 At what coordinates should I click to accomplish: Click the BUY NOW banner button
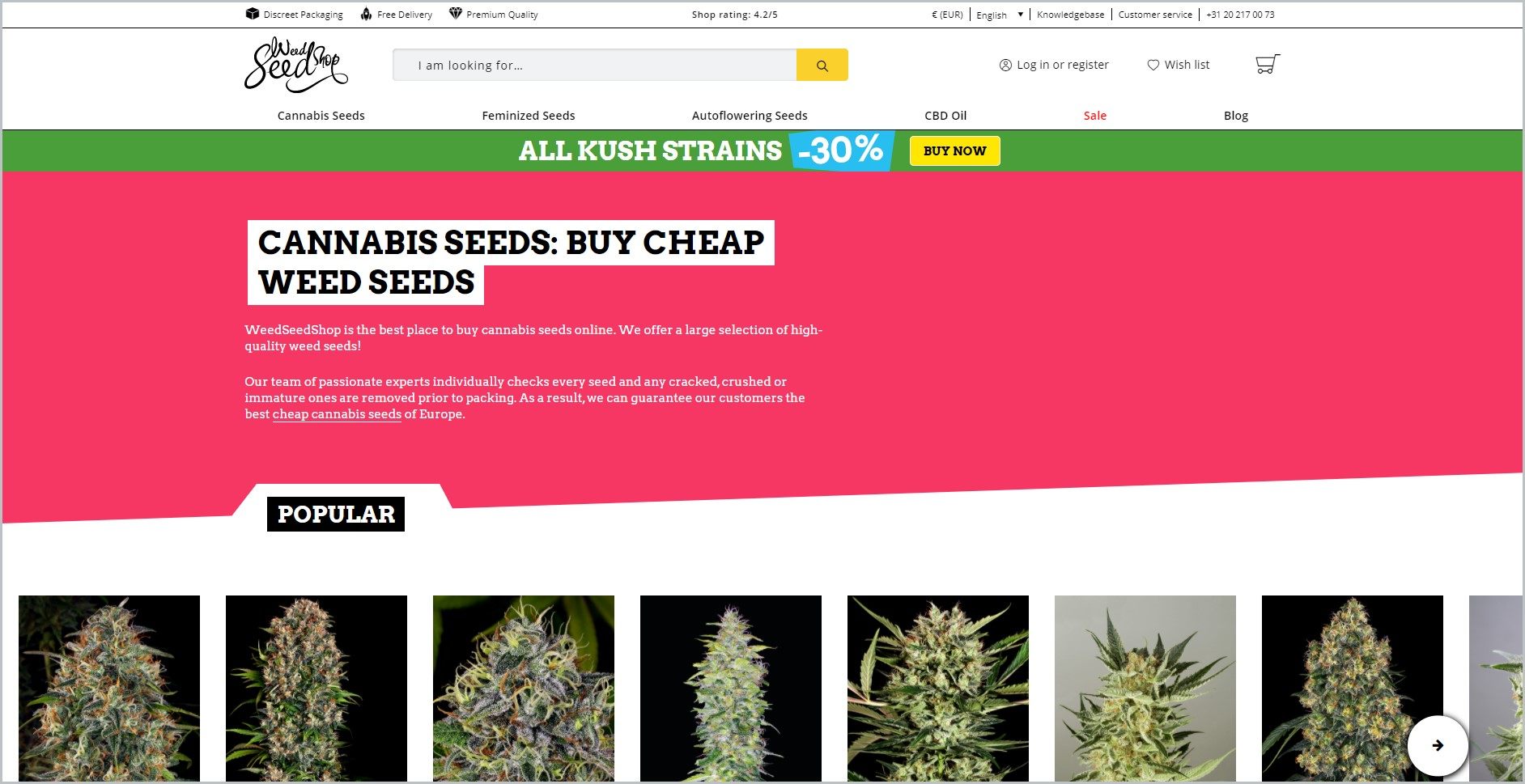click(x=955, y=151)
